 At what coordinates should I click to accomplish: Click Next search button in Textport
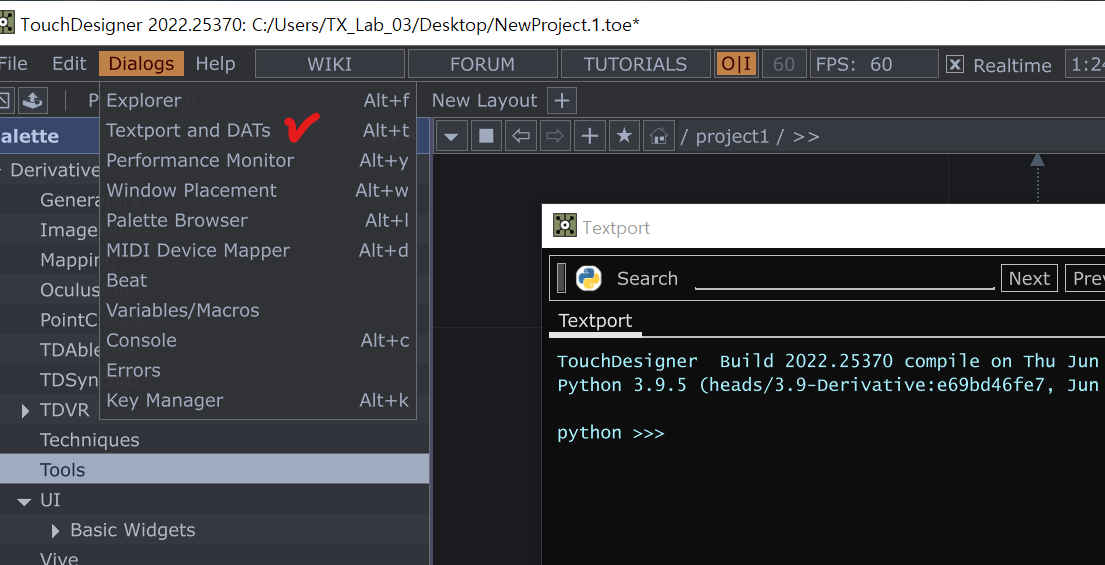[1029, 278]
